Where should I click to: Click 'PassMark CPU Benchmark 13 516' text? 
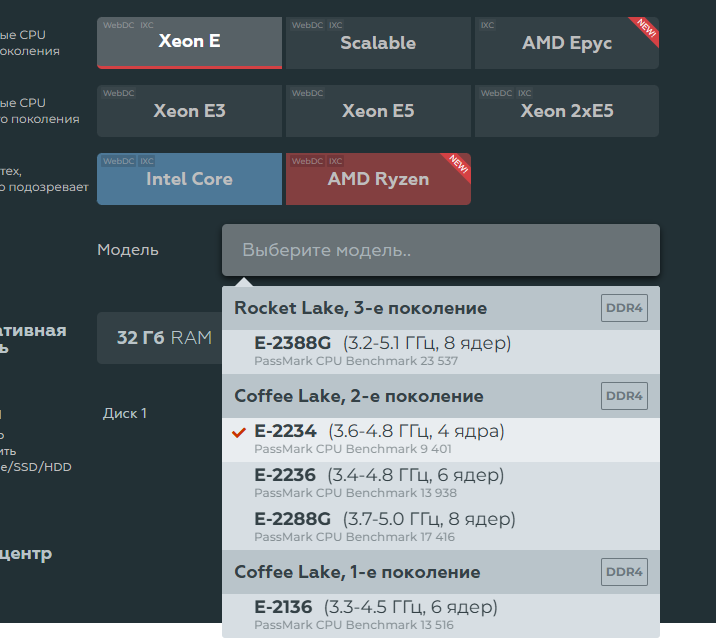pyautogui.click(x=354, y=624)
